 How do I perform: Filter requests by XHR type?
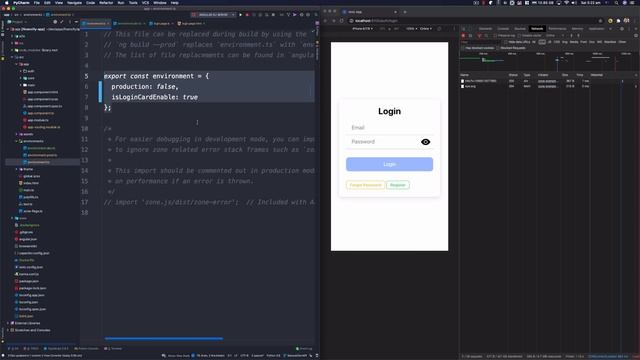tap(542, 42)
